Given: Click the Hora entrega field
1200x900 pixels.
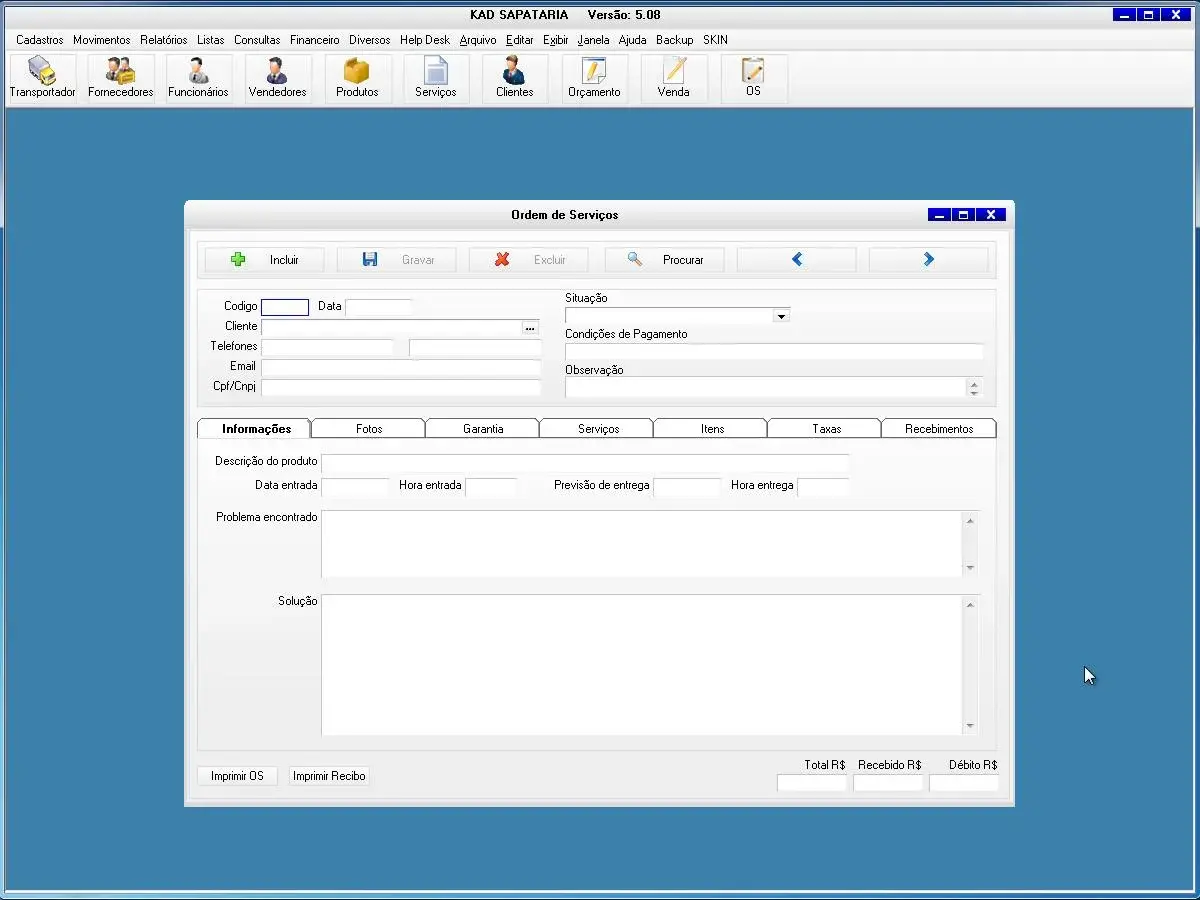Looking at the screenshot, I should (x=823, y=487).
